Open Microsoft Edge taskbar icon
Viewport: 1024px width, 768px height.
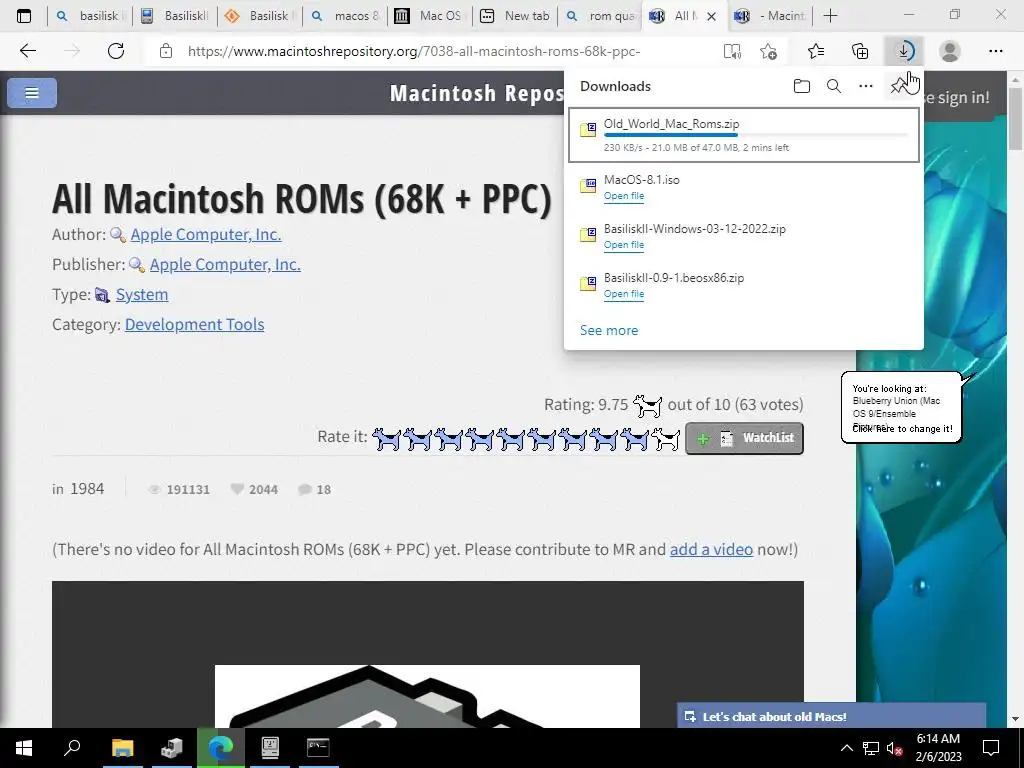[221, 748]
